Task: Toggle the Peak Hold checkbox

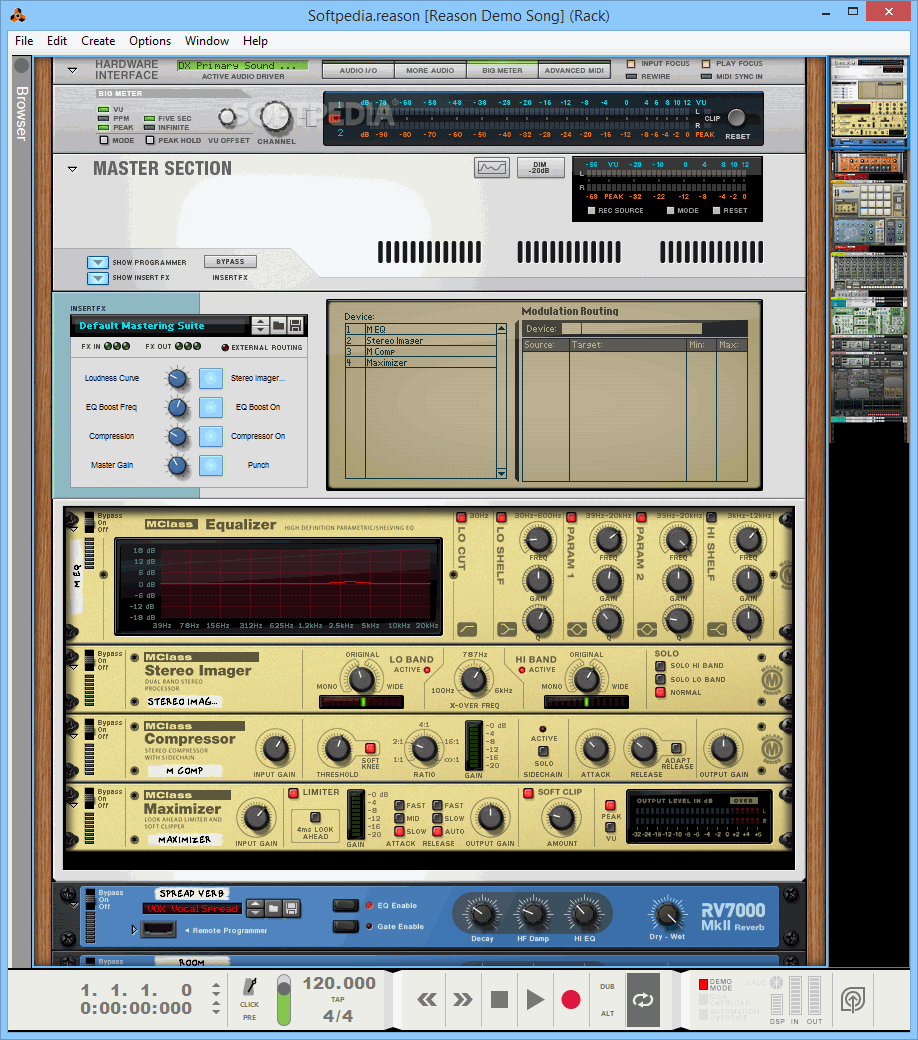Action: coord(150,141)
